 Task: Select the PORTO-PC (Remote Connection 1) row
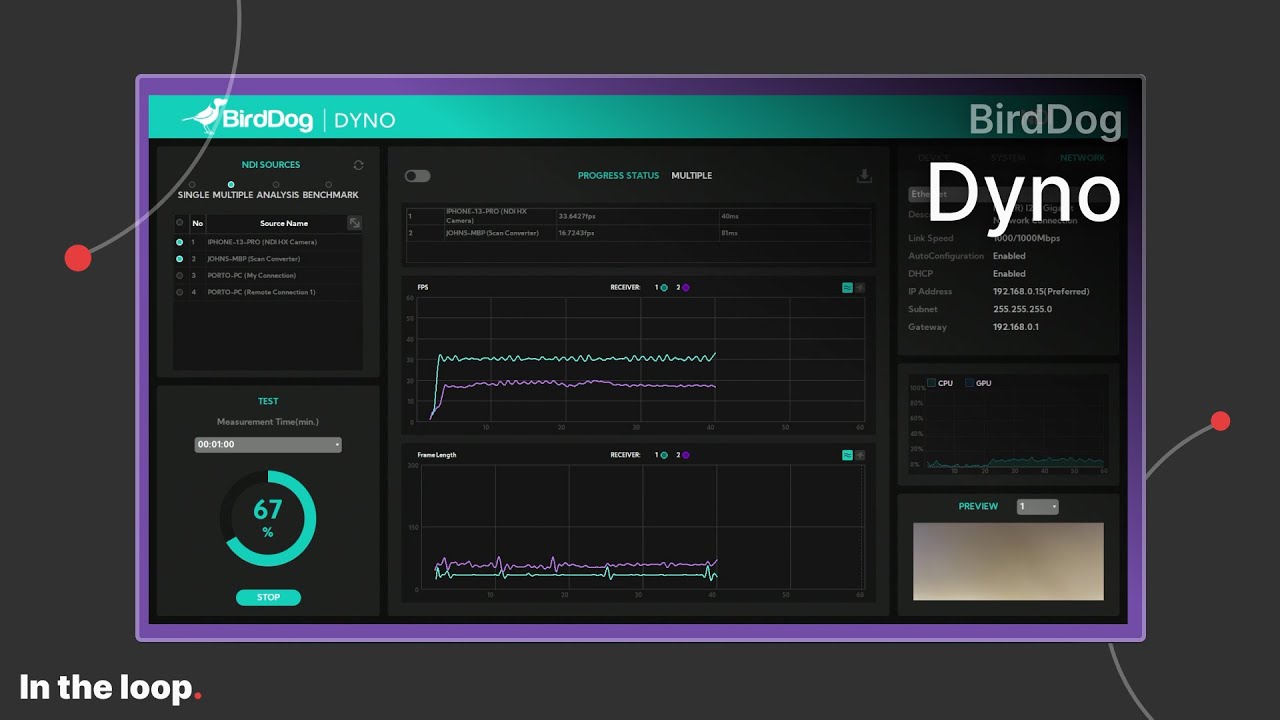pyautogui.click(x=268, y=292)
